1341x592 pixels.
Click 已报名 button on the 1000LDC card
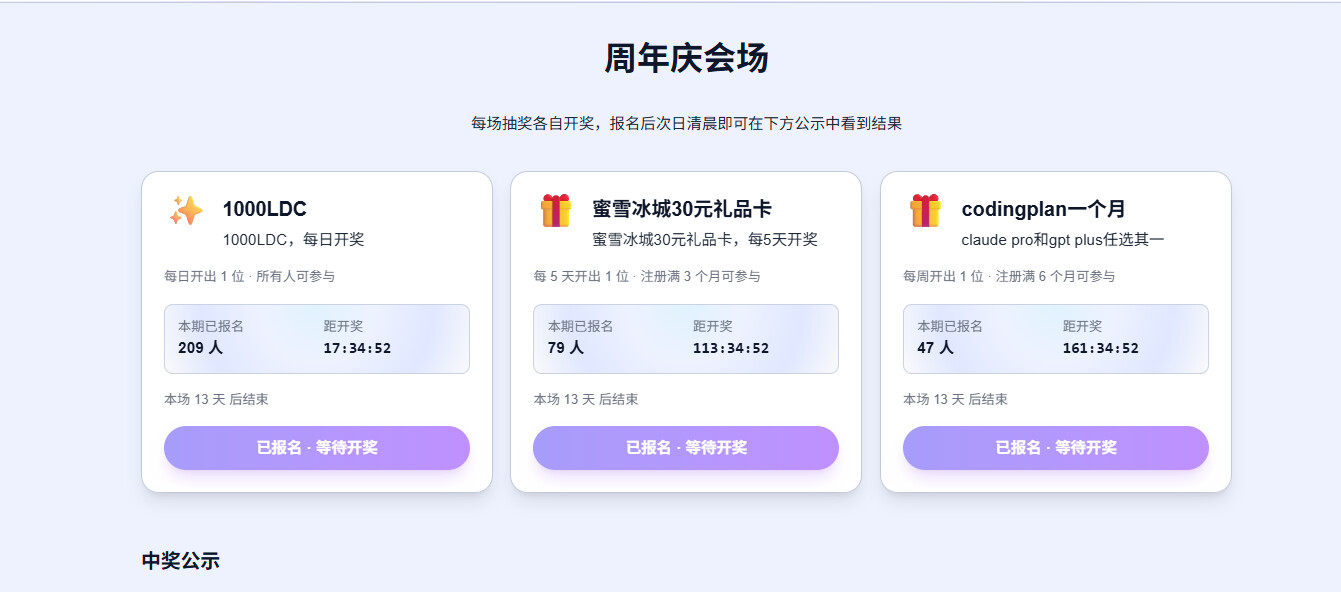(x=317, y=448)
